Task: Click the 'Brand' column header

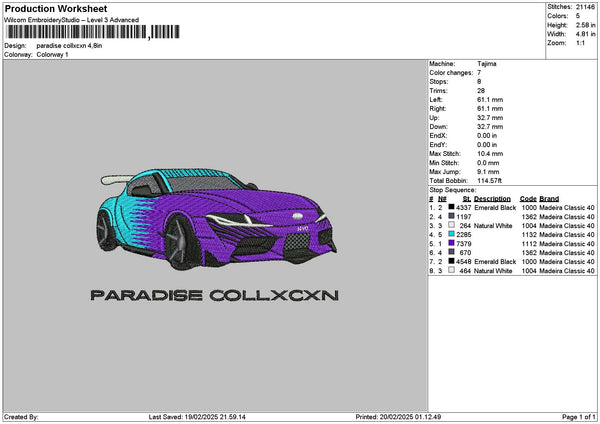Action: tap(549, 199)
